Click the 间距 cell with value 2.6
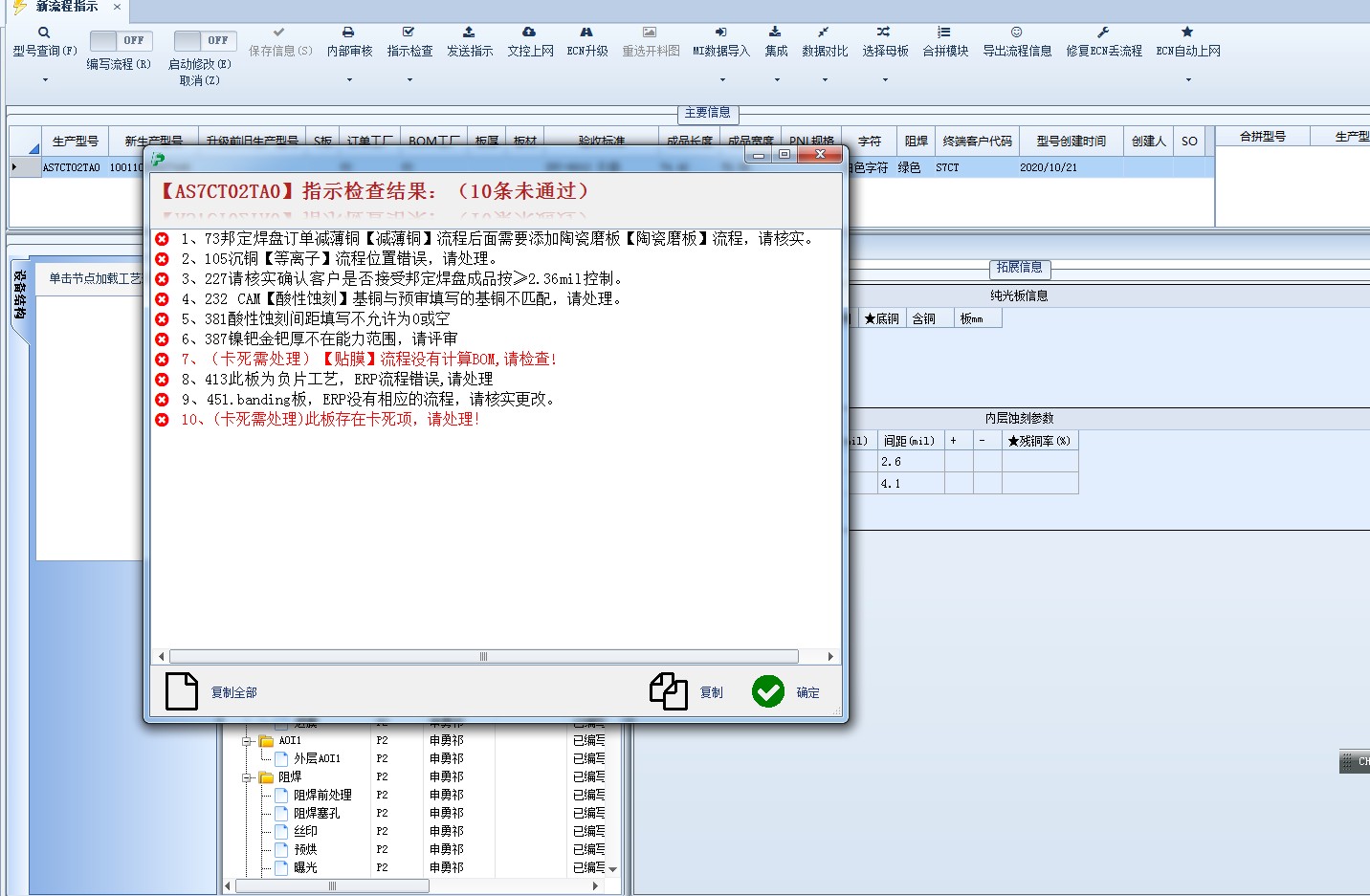This screenshot has height=896, width=1370. 911,462
